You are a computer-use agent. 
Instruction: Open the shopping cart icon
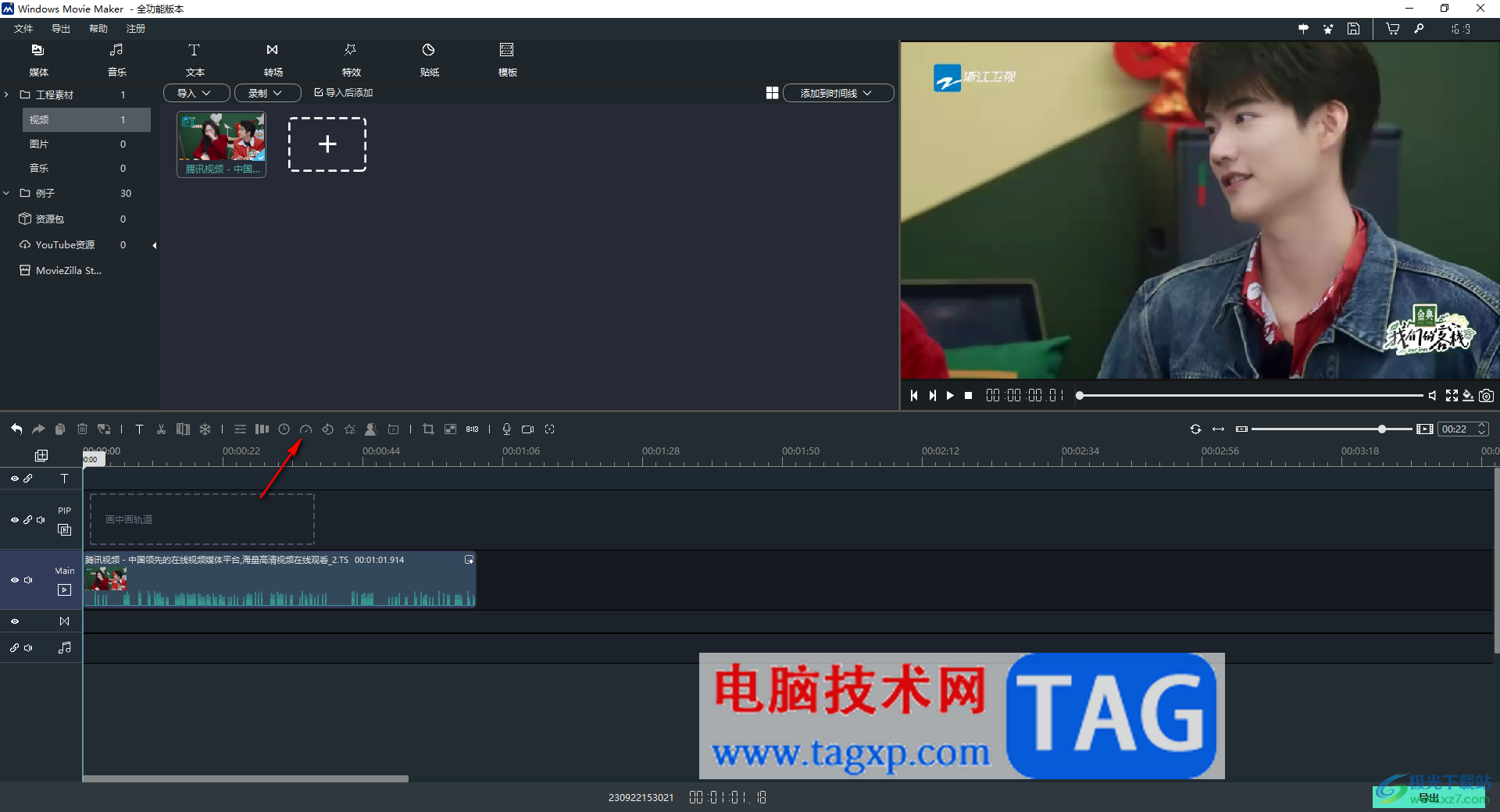click(1393, 29)
